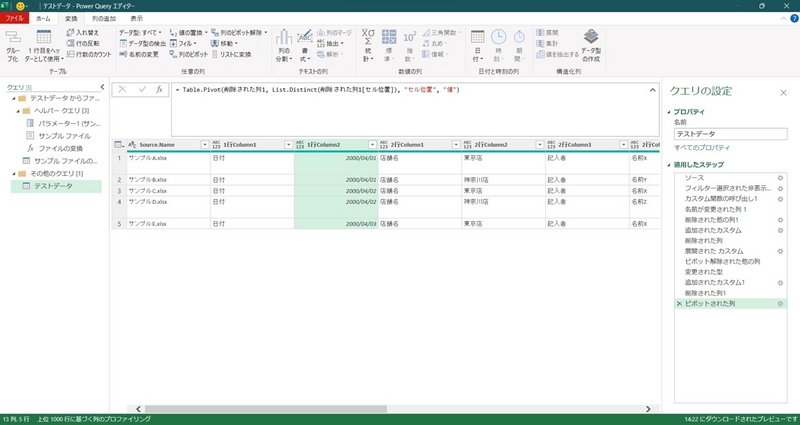800x425 pixels.
Task: Click 行の反転 (Reverse Rows)
Action: [x=83, y=43]
